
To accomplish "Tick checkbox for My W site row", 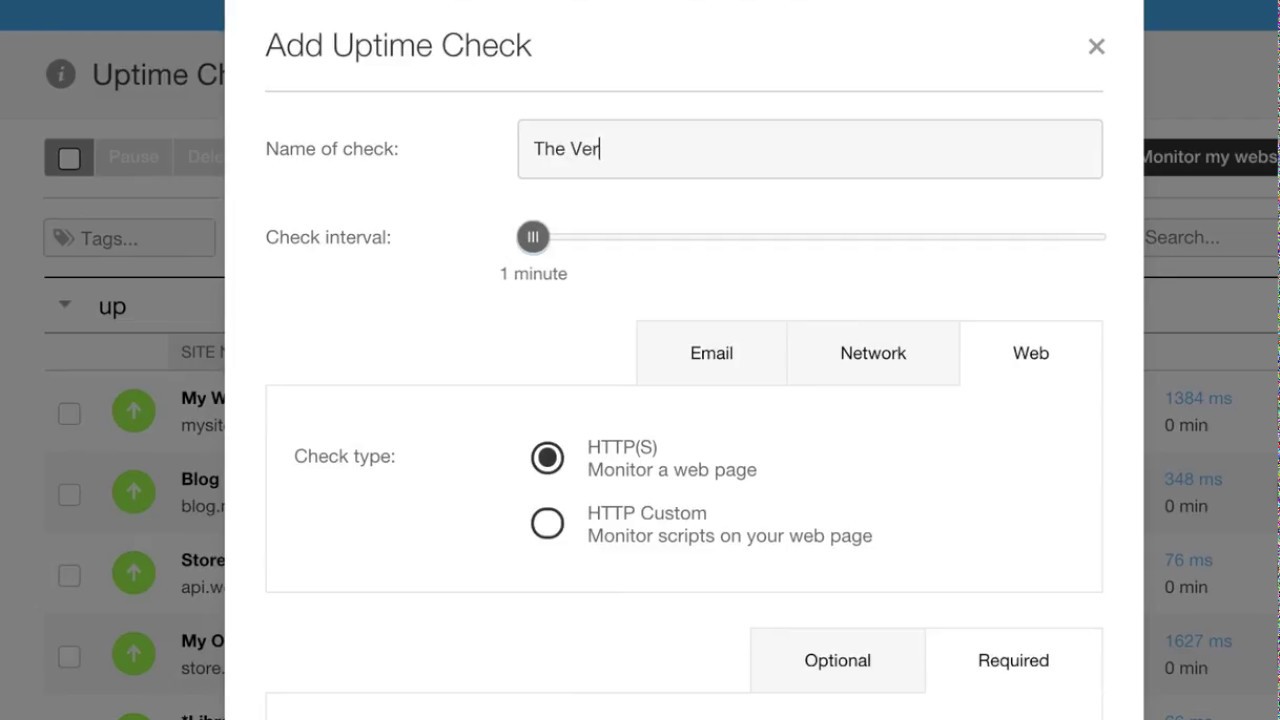I will coord(69,413).
